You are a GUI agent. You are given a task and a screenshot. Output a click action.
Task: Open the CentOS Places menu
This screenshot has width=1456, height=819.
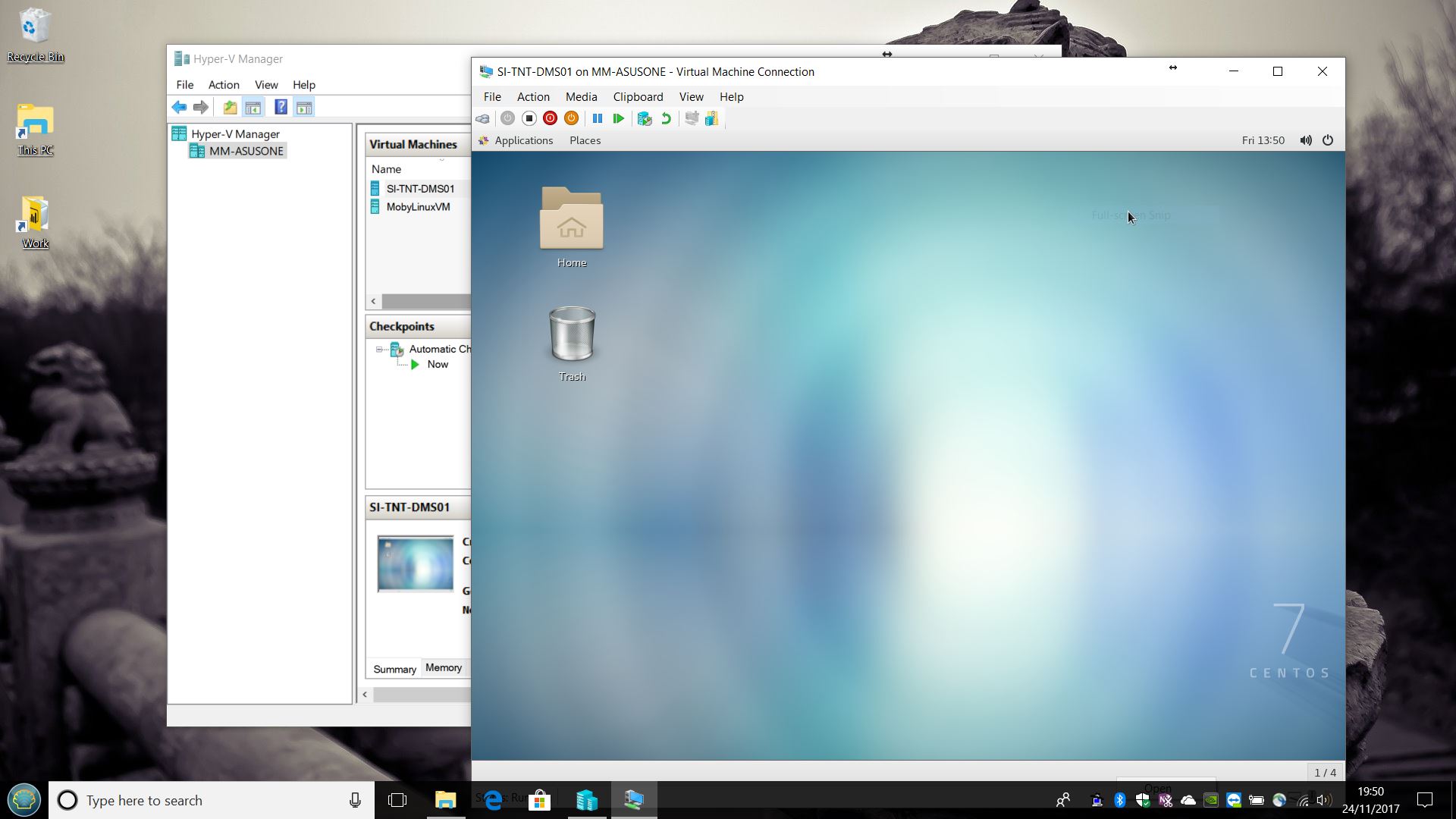pos(585,140)
